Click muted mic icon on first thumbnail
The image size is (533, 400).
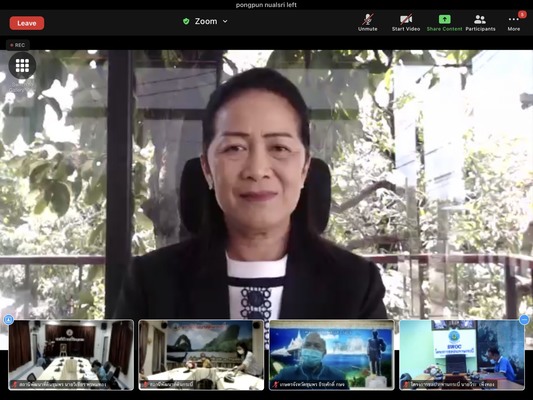coord(15,384)
